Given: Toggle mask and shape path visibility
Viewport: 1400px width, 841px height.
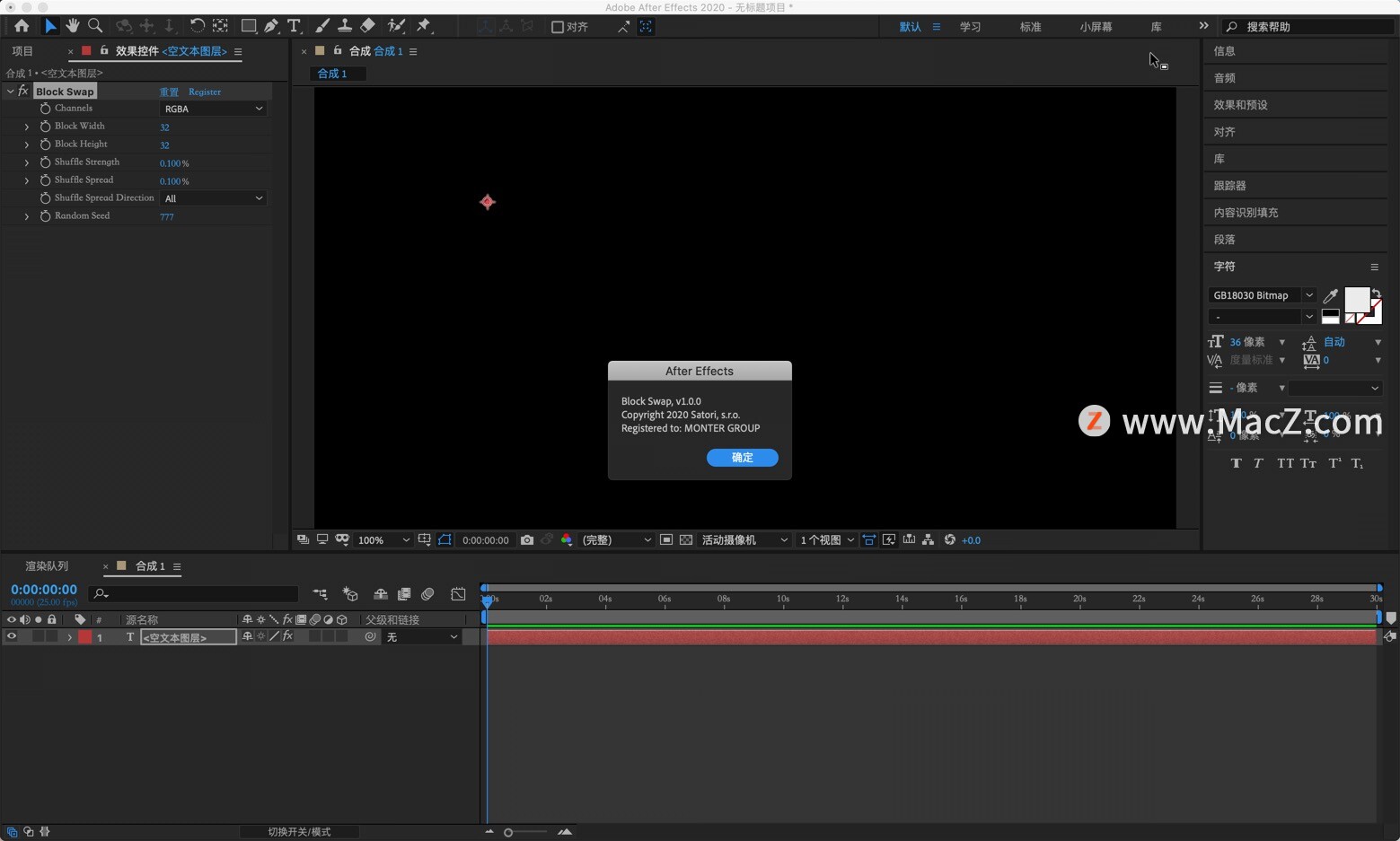Looking at the screenshot, I should pos(445,539).
